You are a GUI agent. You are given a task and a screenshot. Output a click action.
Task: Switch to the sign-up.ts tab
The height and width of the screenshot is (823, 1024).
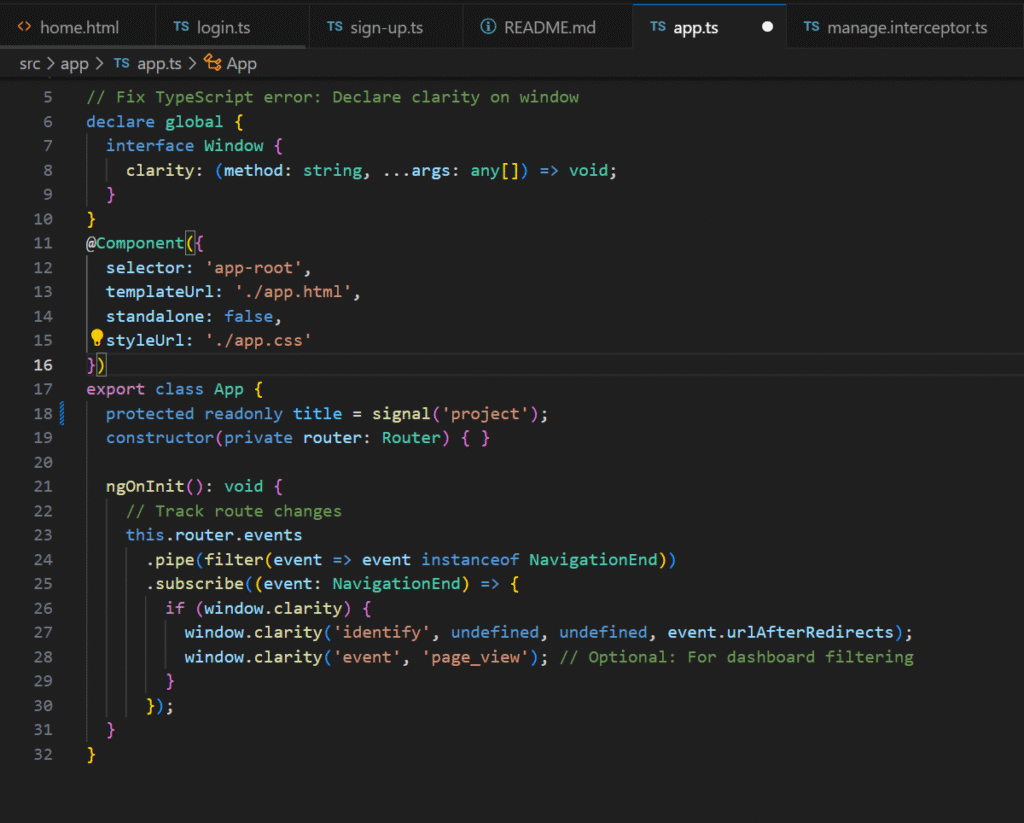386,27
